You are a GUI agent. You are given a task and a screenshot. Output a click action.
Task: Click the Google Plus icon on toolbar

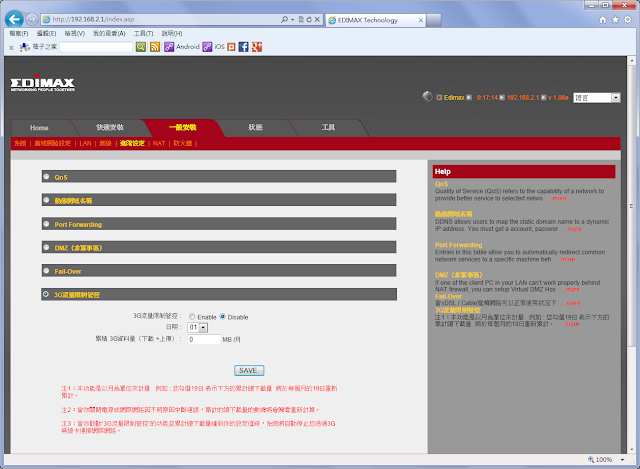[x=257, y=47]
